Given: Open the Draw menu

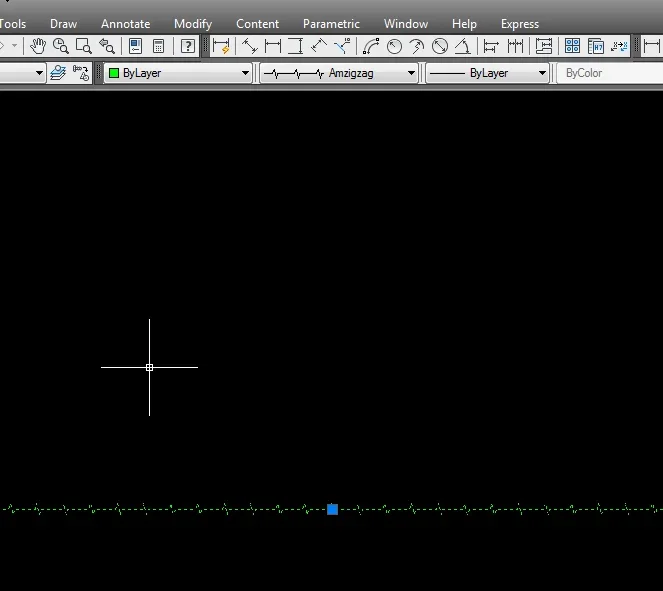Looking at the screenshot, I should point(63,24).
